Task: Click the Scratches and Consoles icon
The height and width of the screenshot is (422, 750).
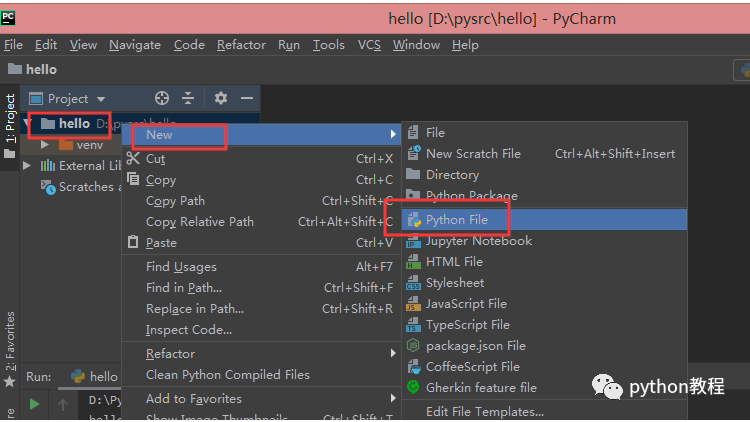Action: point(48,187)
